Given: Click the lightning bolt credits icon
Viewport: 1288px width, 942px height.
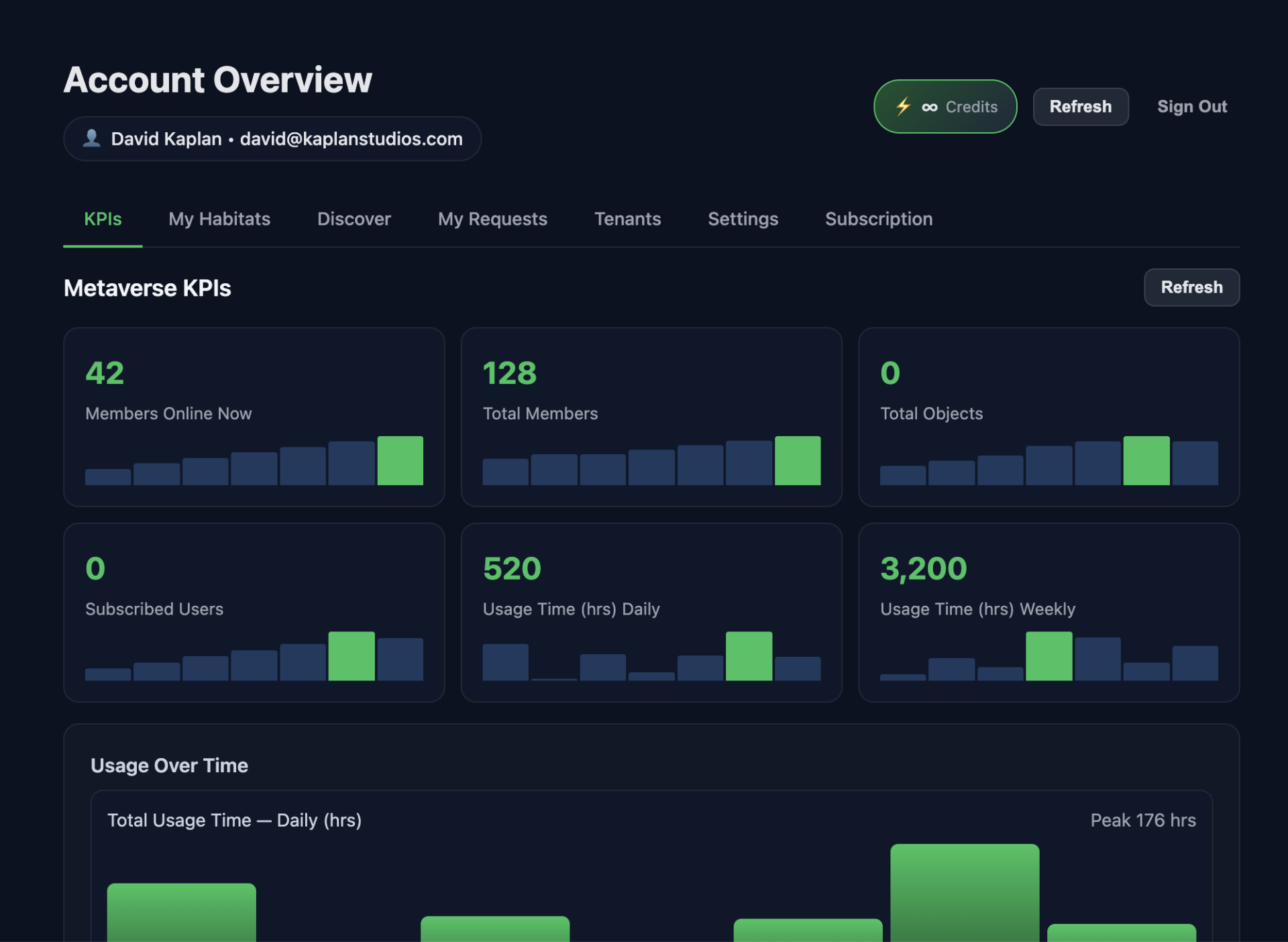Looking at the screenshot, I should click(903, 106).
